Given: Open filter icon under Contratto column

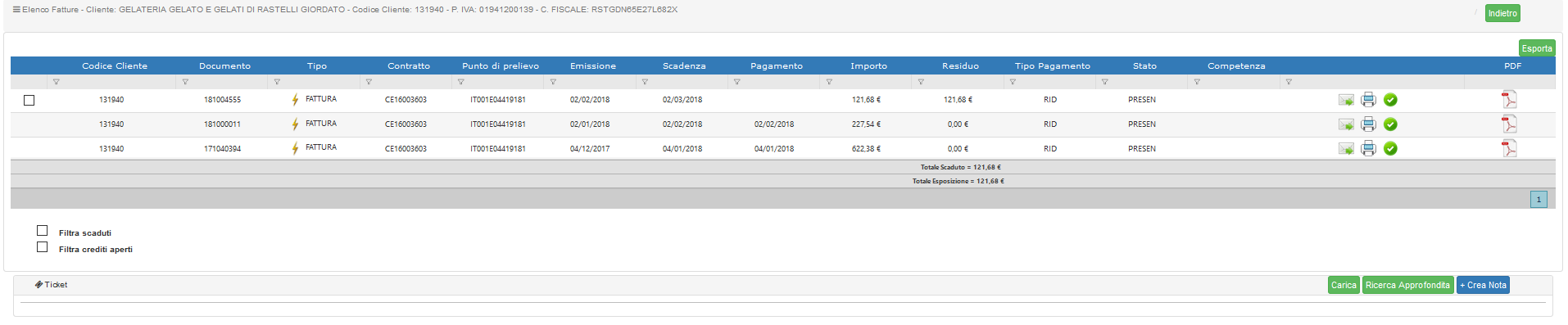Looking at the screenshot, I should tap(369, 82).
